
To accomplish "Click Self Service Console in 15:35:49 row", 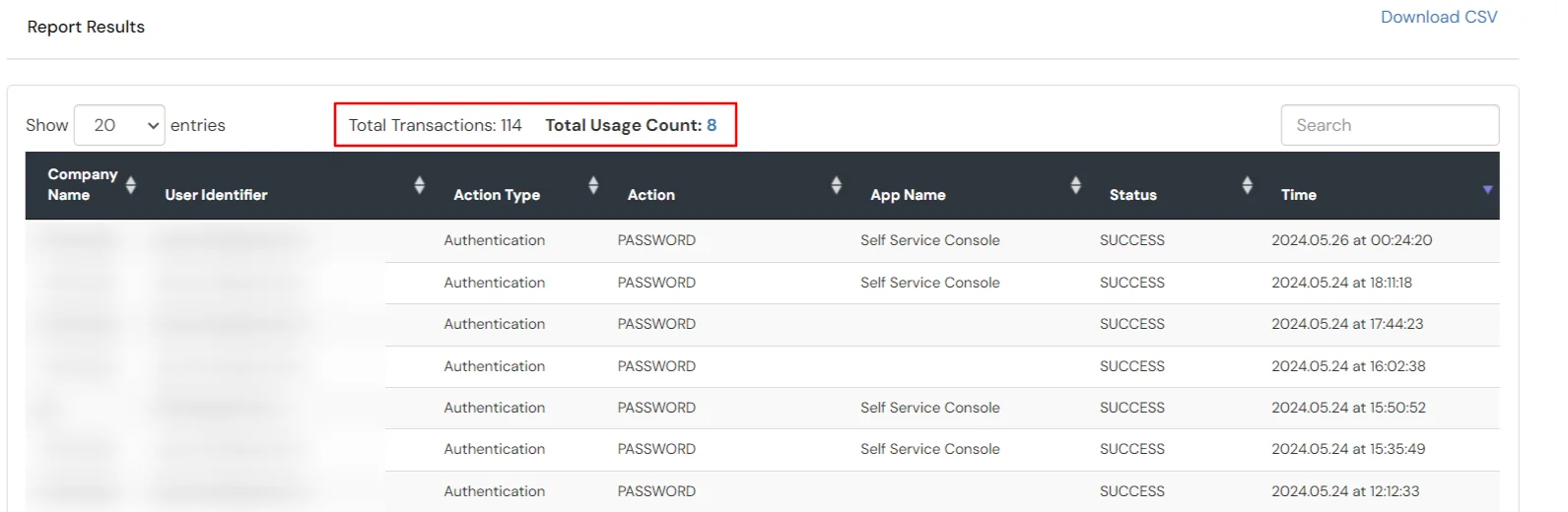I will click(x=929, y=449).
